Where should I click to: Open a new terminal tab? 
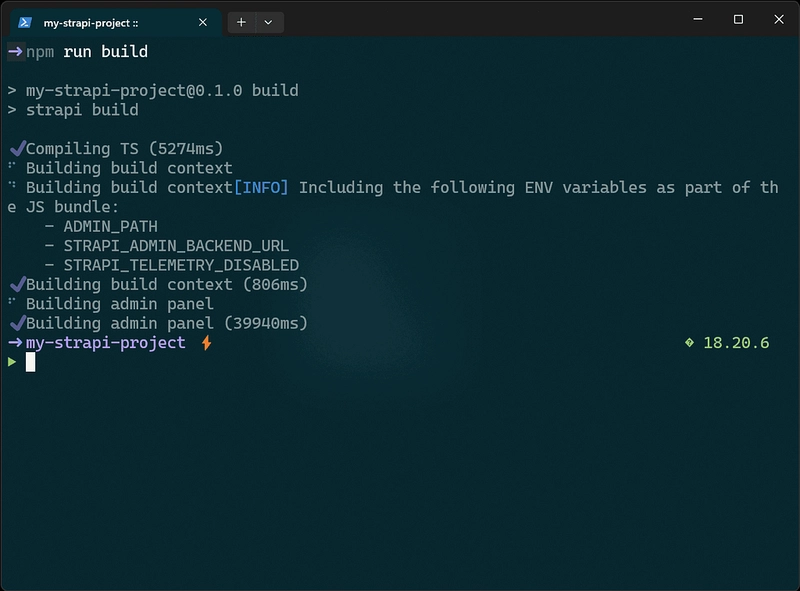coord(241,22)
